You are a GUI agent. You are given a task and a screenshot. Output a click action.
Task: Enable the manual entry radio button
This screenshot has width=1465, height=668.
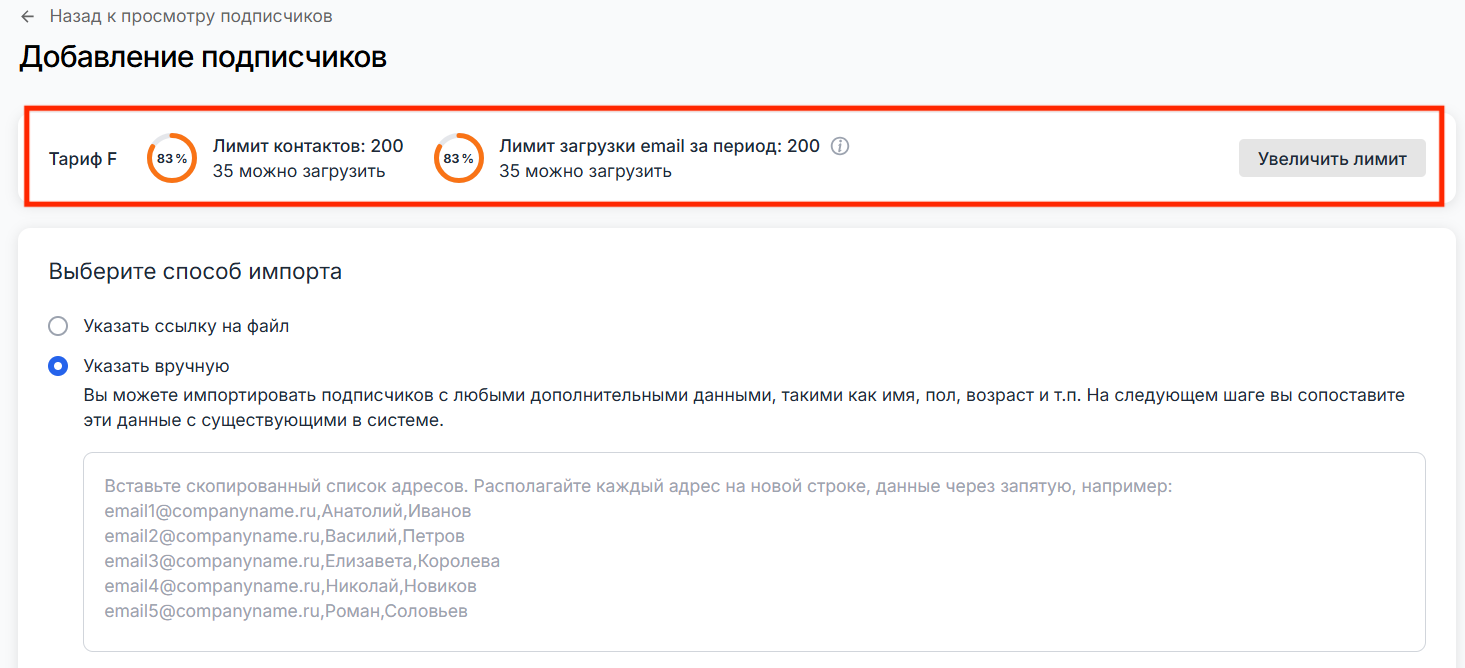(x=57, y=365)
